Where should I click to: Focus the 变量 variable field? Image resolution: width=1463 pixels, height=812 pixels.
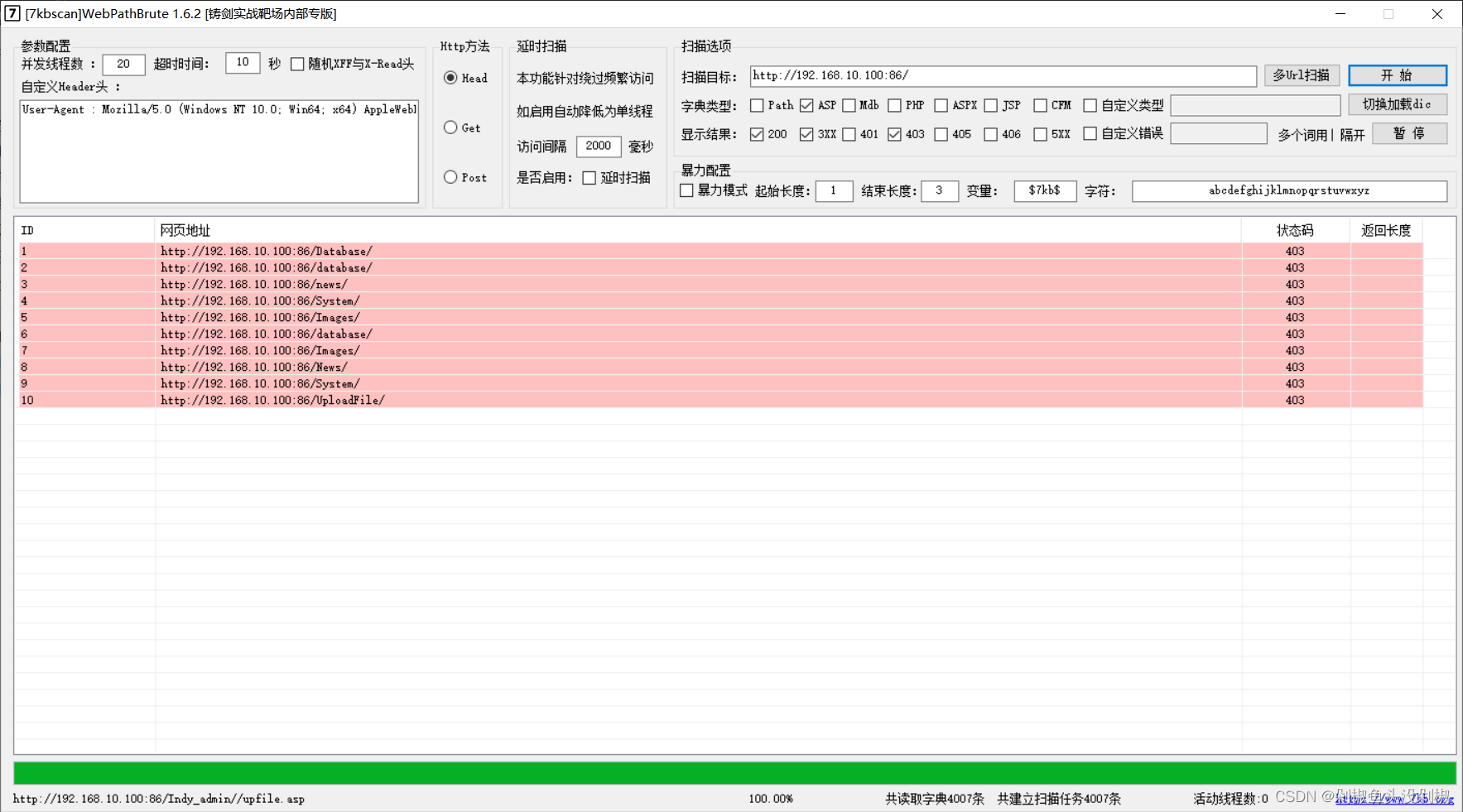1045,191
